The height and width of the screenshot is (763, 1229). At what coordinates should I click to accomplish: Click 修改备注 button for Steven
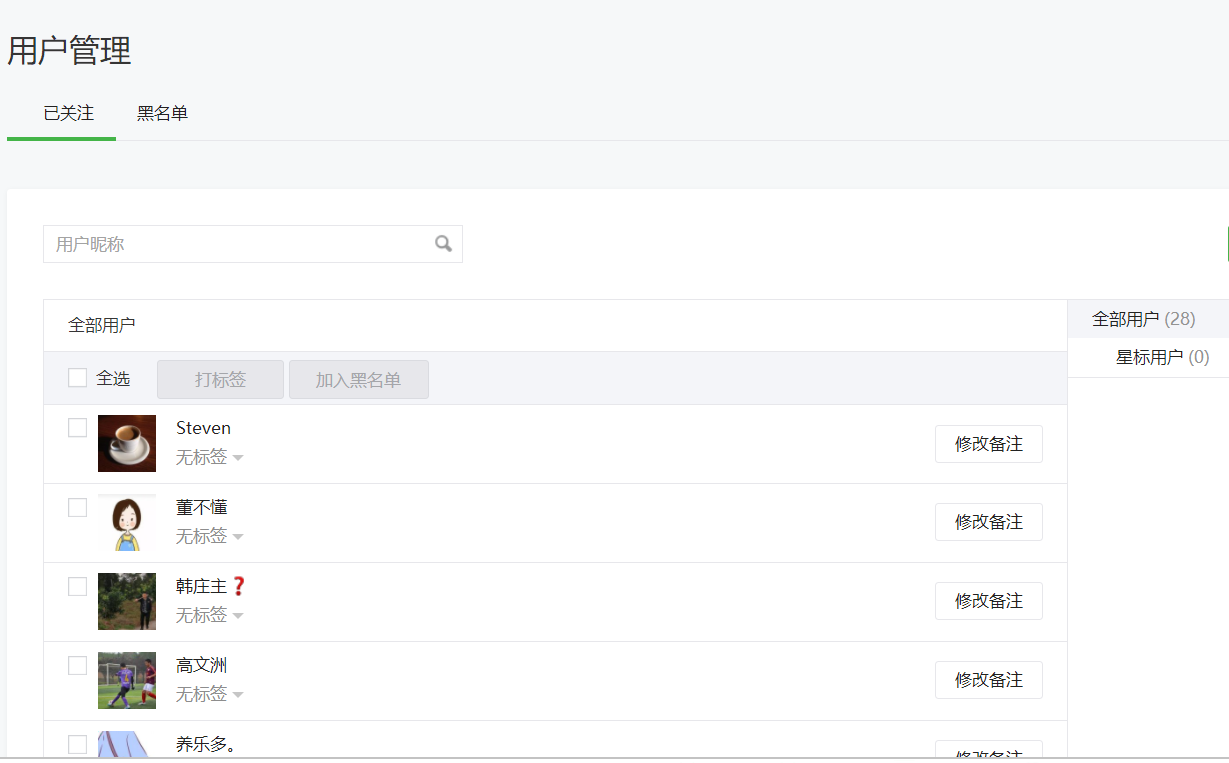click(x=989, y=444)
